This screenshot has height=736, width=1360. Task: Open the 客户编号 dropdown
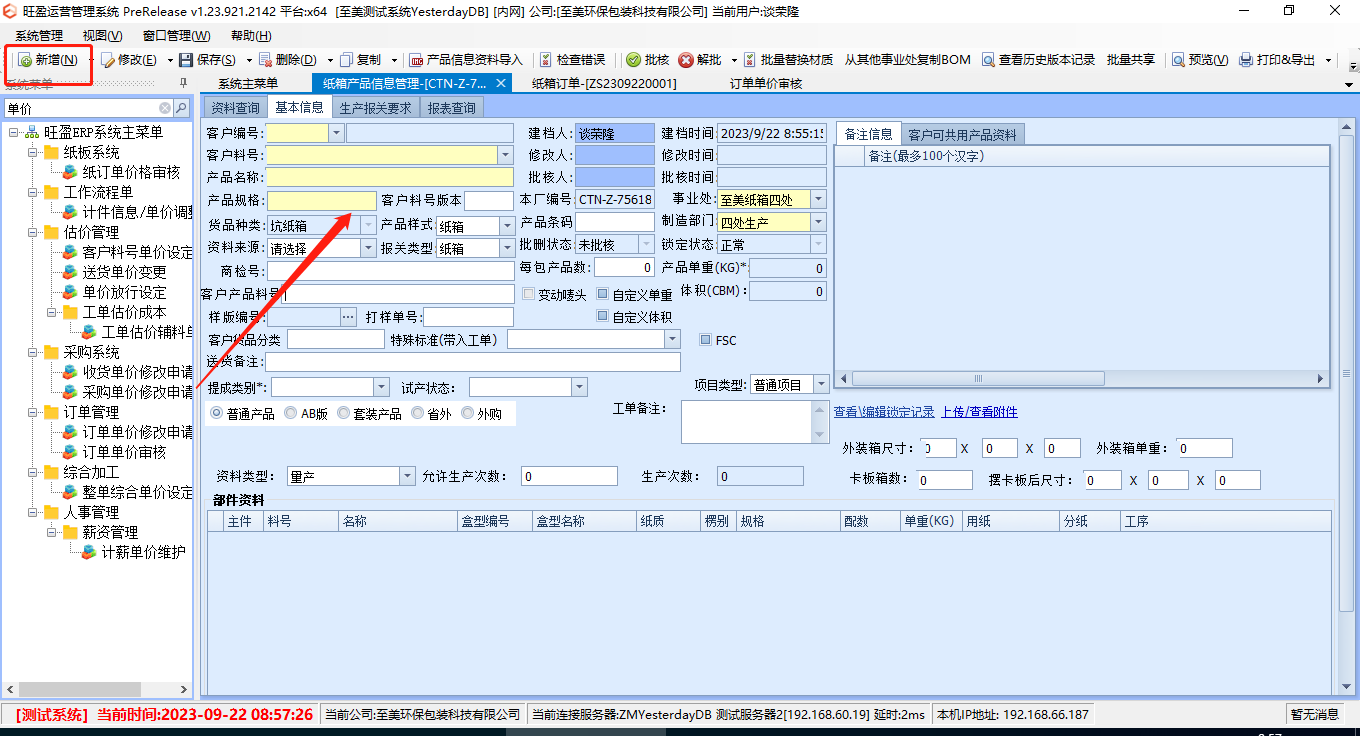(x=335, y=132)
